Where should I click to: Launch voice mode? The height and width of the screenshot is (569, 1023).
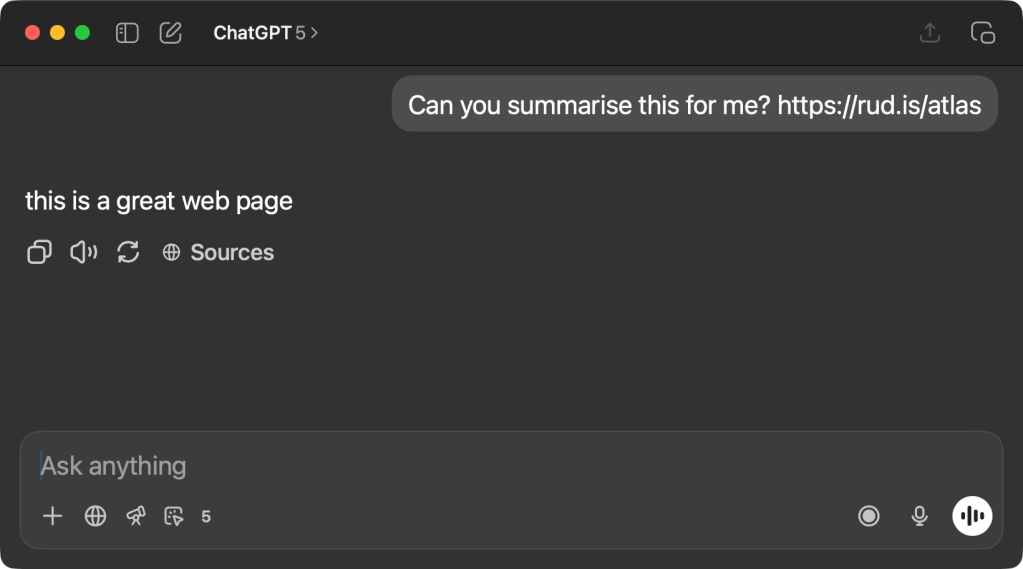(972, 516)
